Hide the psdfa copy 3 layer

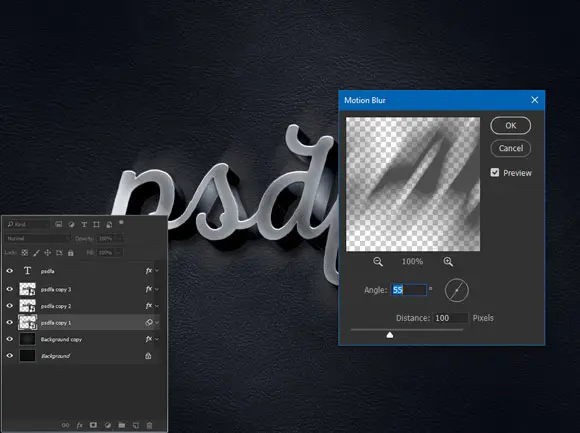(10, 289)
